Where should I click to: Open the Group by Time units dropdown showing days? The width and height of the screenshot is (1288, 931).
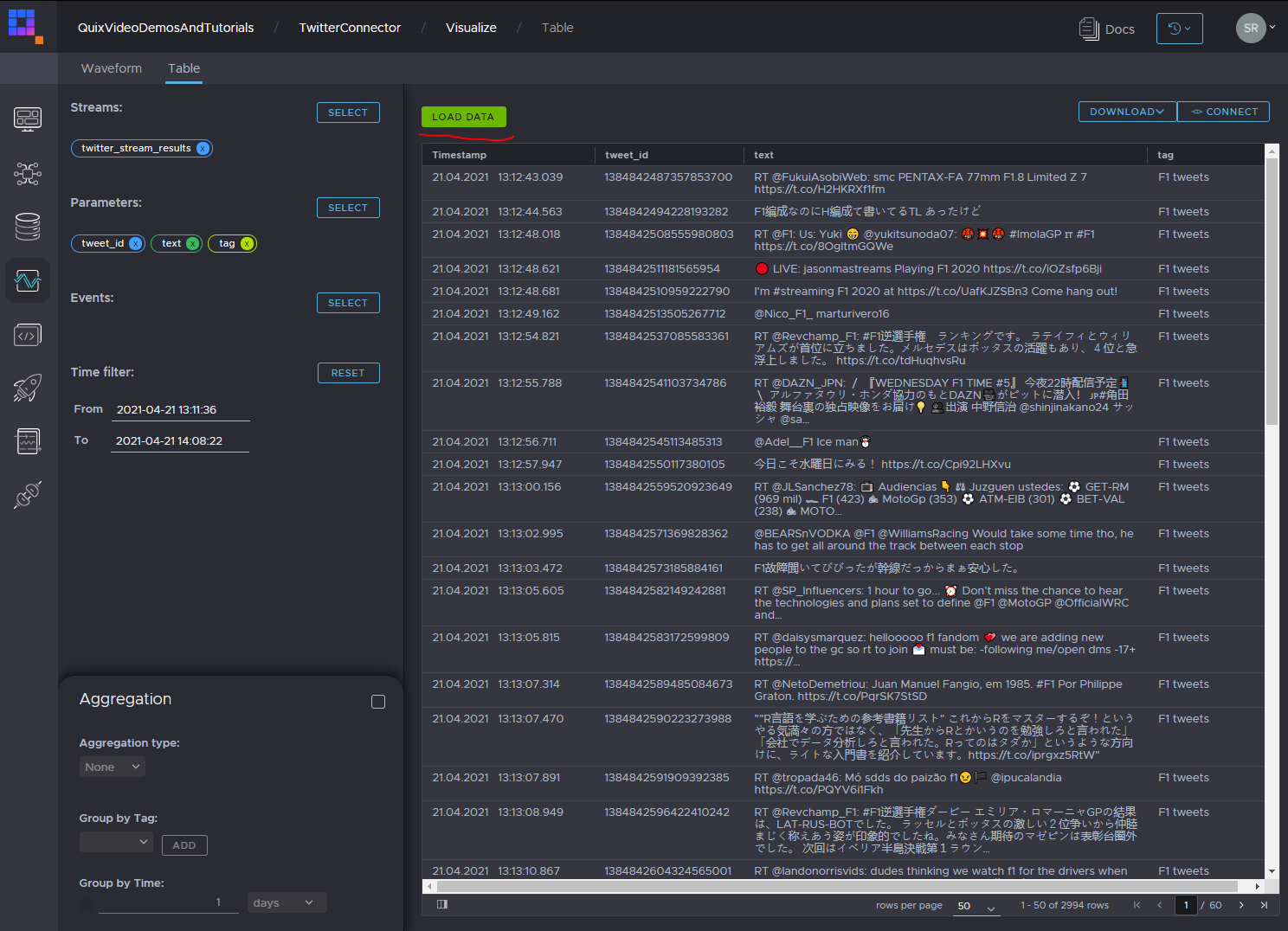coord(287,902)
